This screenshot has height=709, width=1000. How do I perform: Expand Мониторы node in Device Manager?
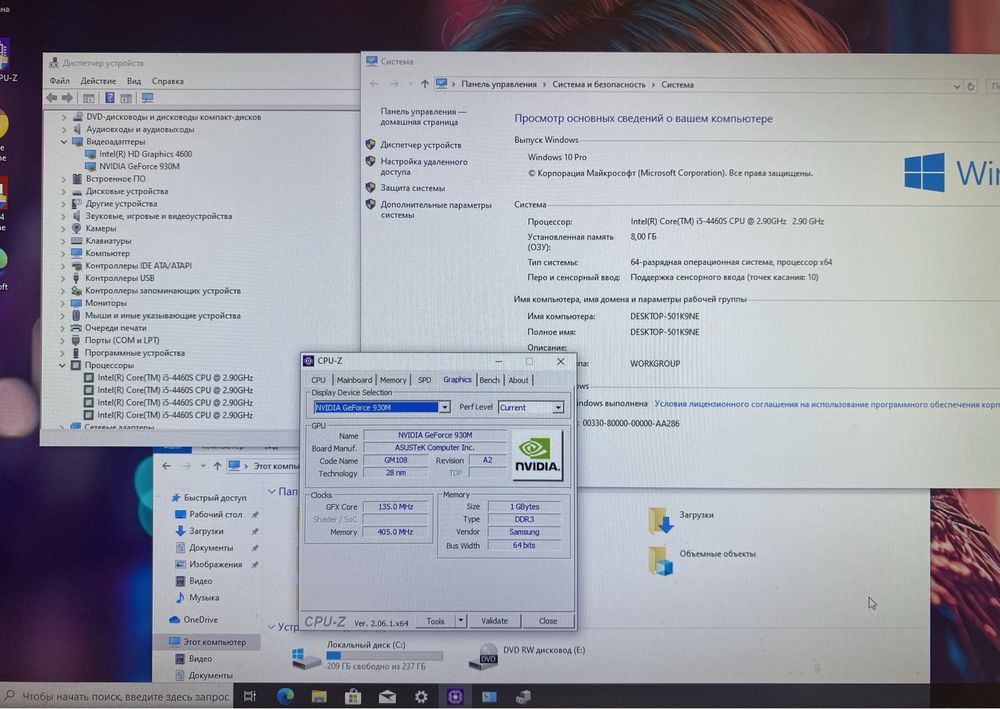[x=63, y=303]
